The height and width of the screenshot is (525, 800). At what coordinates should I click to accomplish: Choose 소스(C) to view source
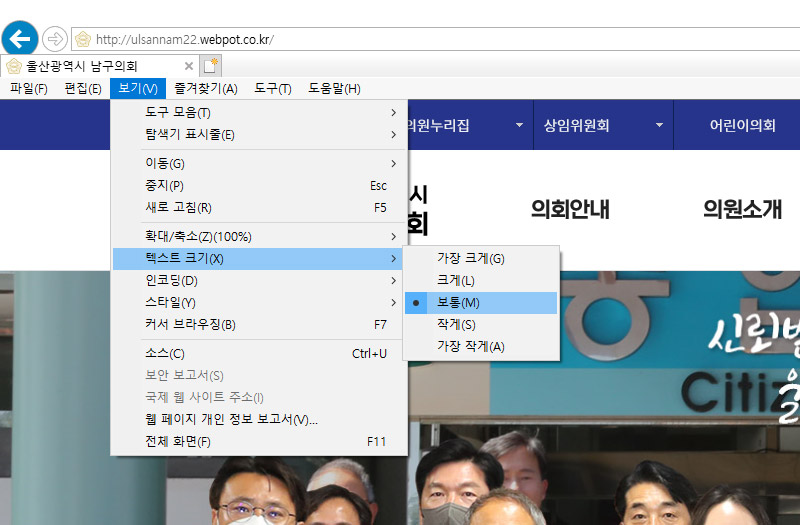(x=259, y=353)
